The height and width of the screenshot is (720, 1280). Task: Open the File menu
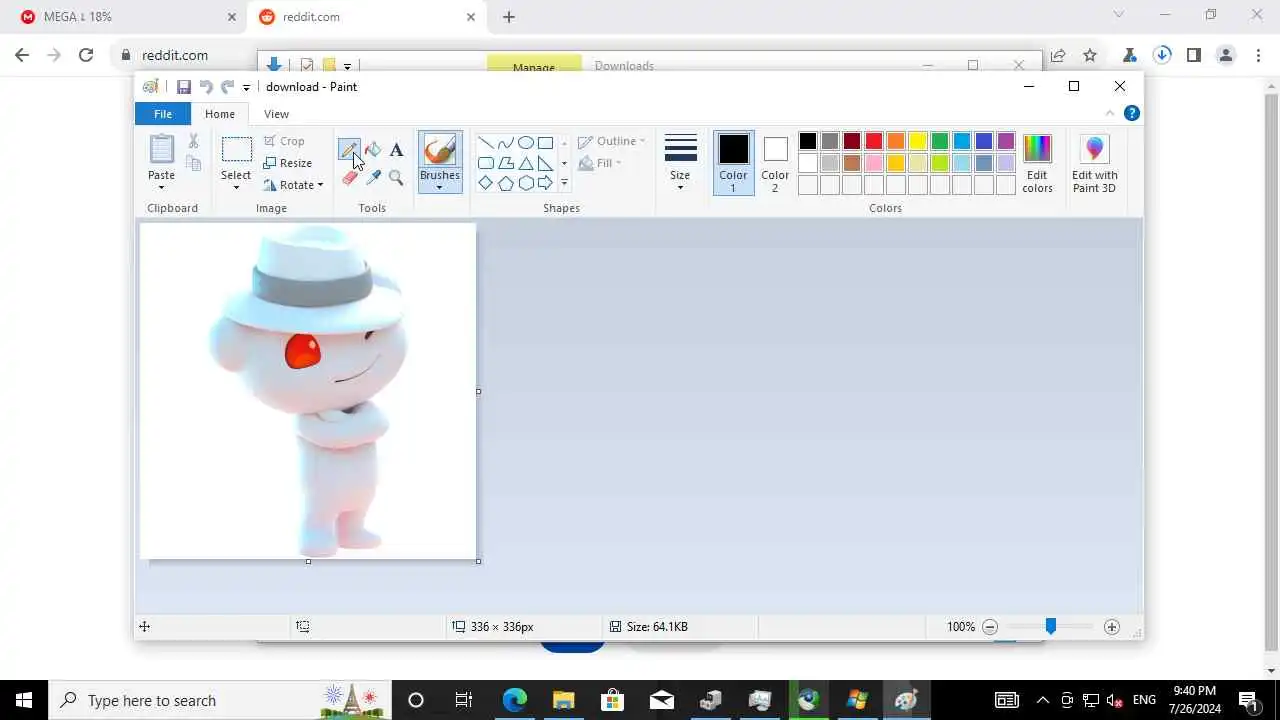click(x=162, y=114)
